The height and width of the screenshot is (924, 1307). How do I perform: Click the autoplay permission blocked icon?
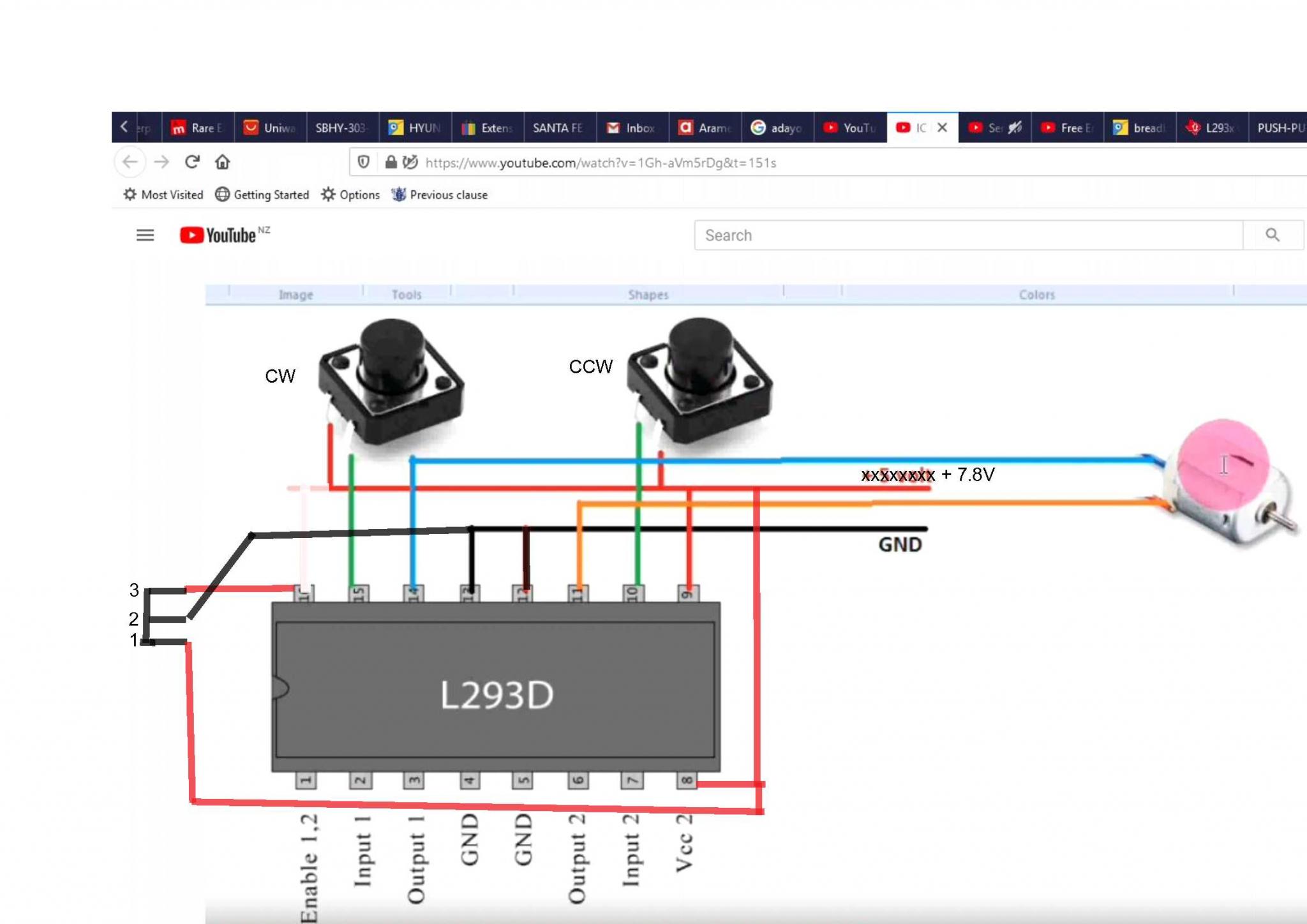410,162
